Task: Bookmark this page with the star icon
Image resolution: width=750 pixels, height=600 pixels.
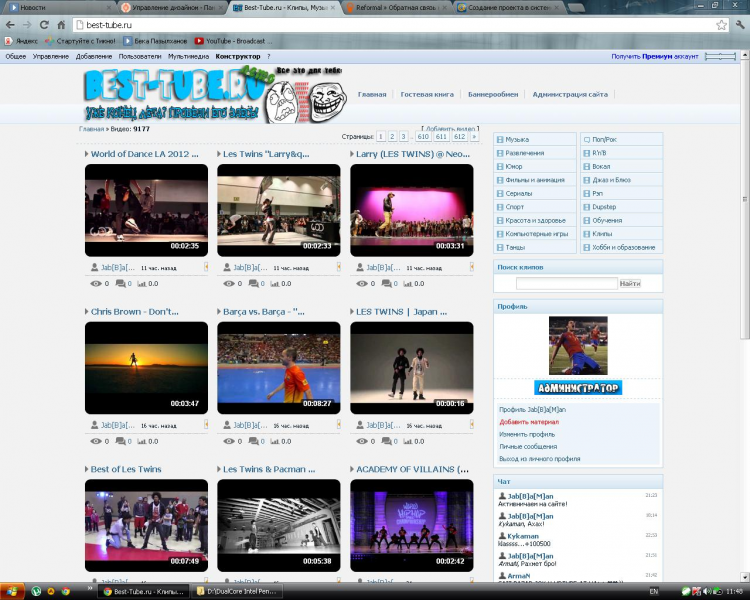Action: tap(721, 24)
